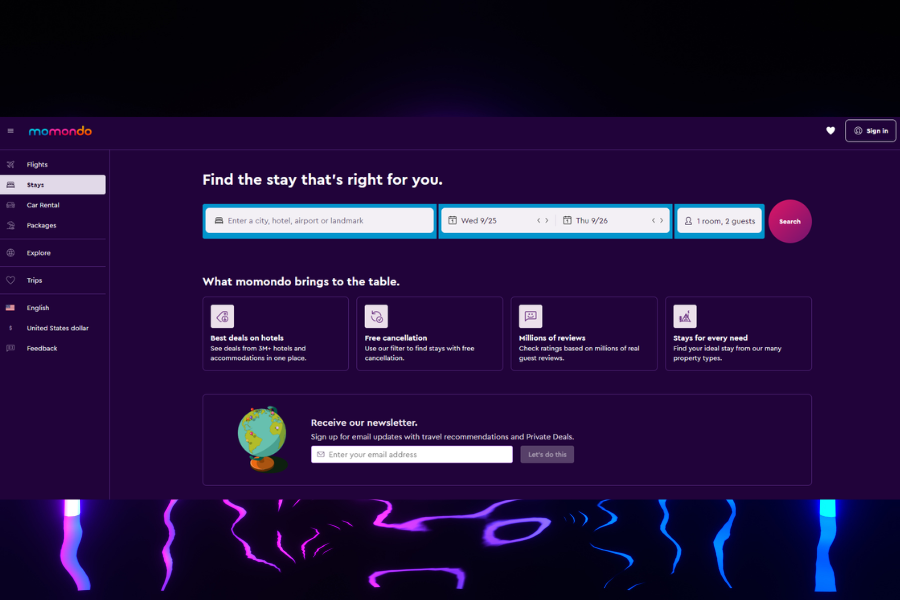Advance check-in date Wed 9/25 forward
The width and height of the screenshot is (900, 600).
tap(547, 221)
